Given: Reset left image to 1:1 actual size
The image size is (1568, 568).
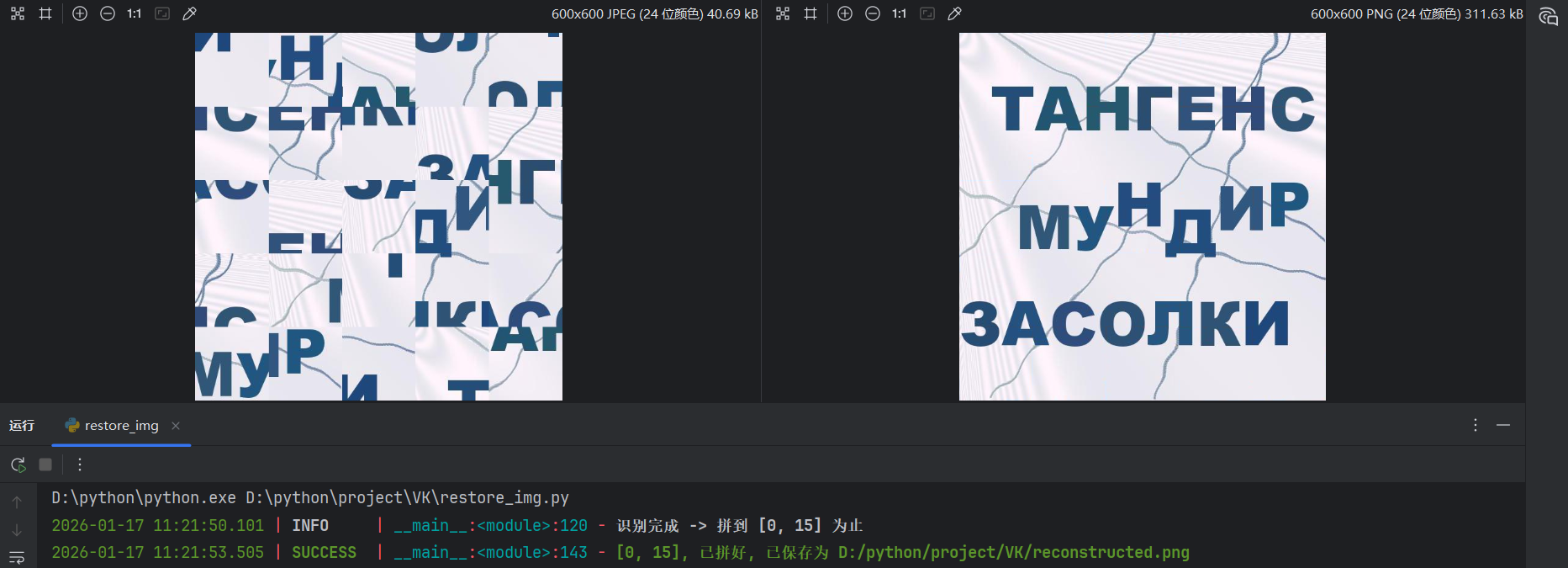Looking at the screenshot, I should (135, 13).
